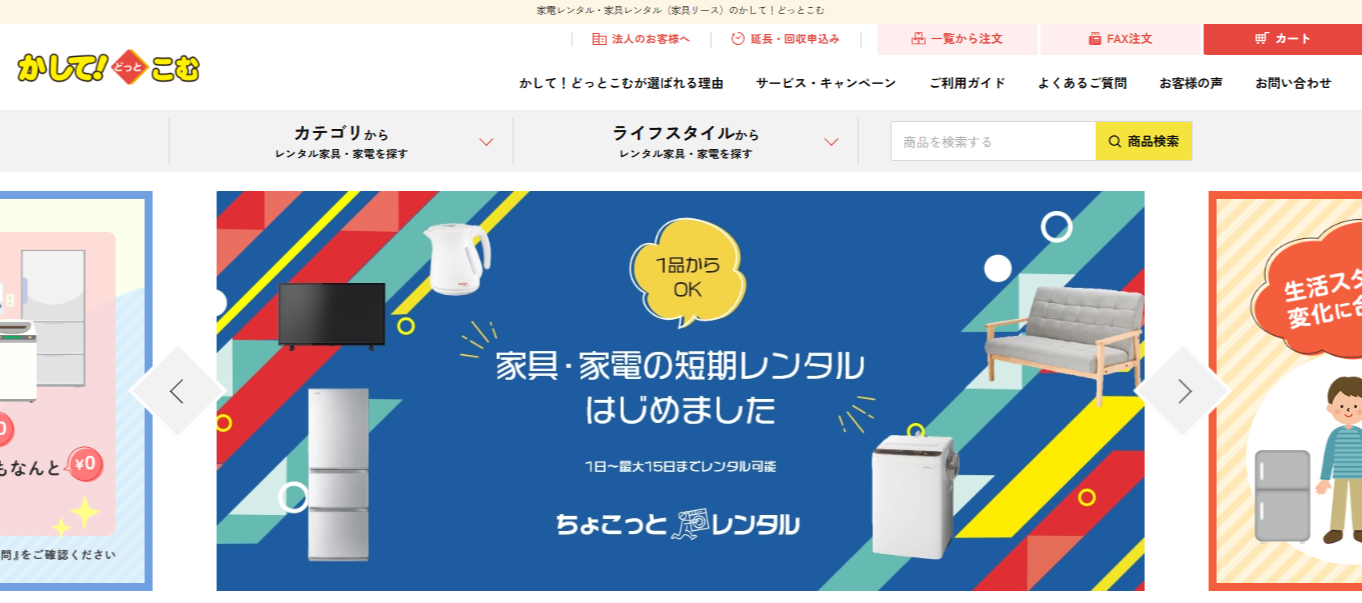Screen dimensions: 1362x603
Task: Expand the ライフスタイルから dropdown chevron
Action: pyautogui.click(x=831, y=142)
